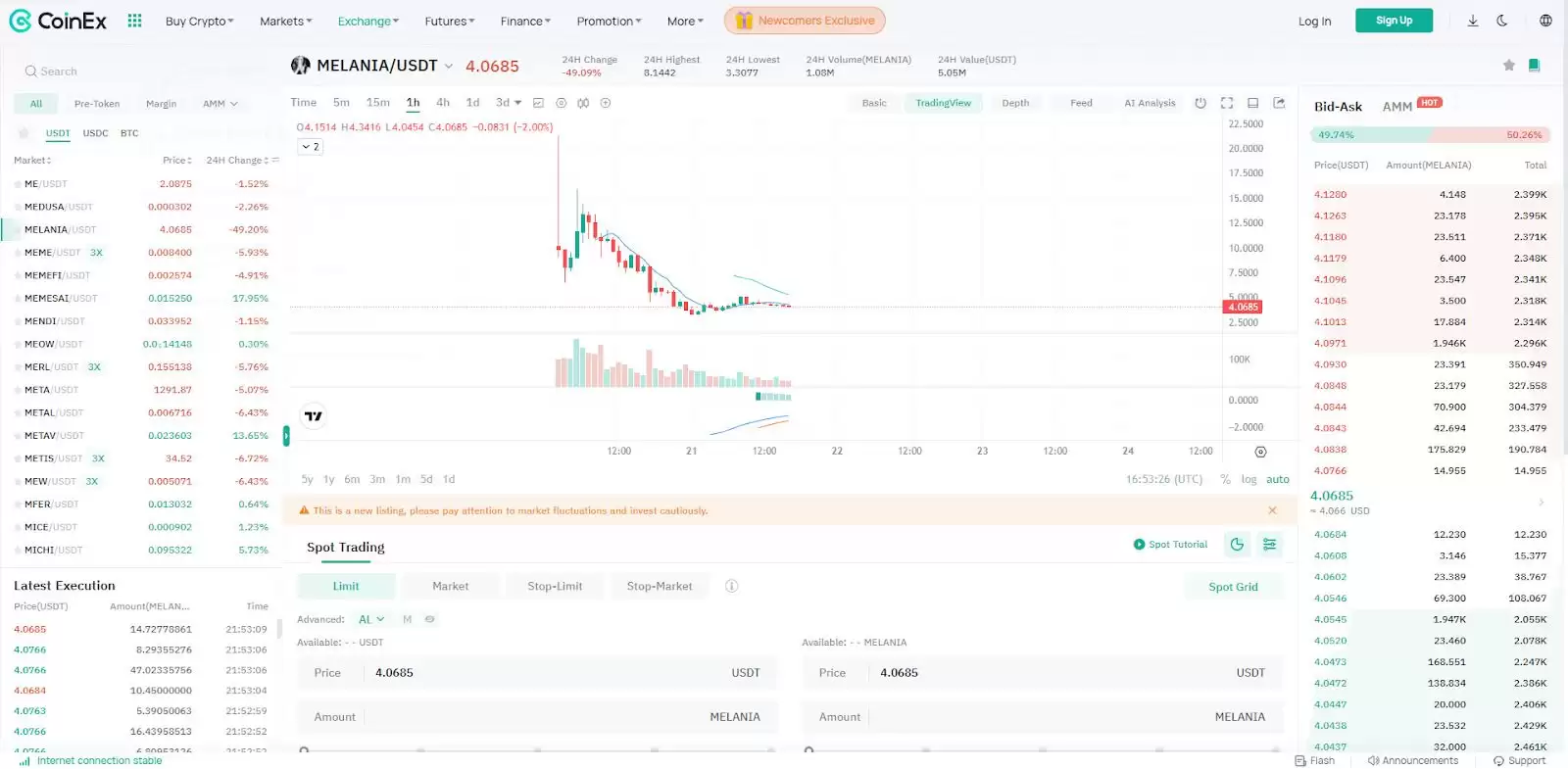This screenshot has height=769, width=1568.
Task: Open the order type info icon
Action: pos(731,586)
